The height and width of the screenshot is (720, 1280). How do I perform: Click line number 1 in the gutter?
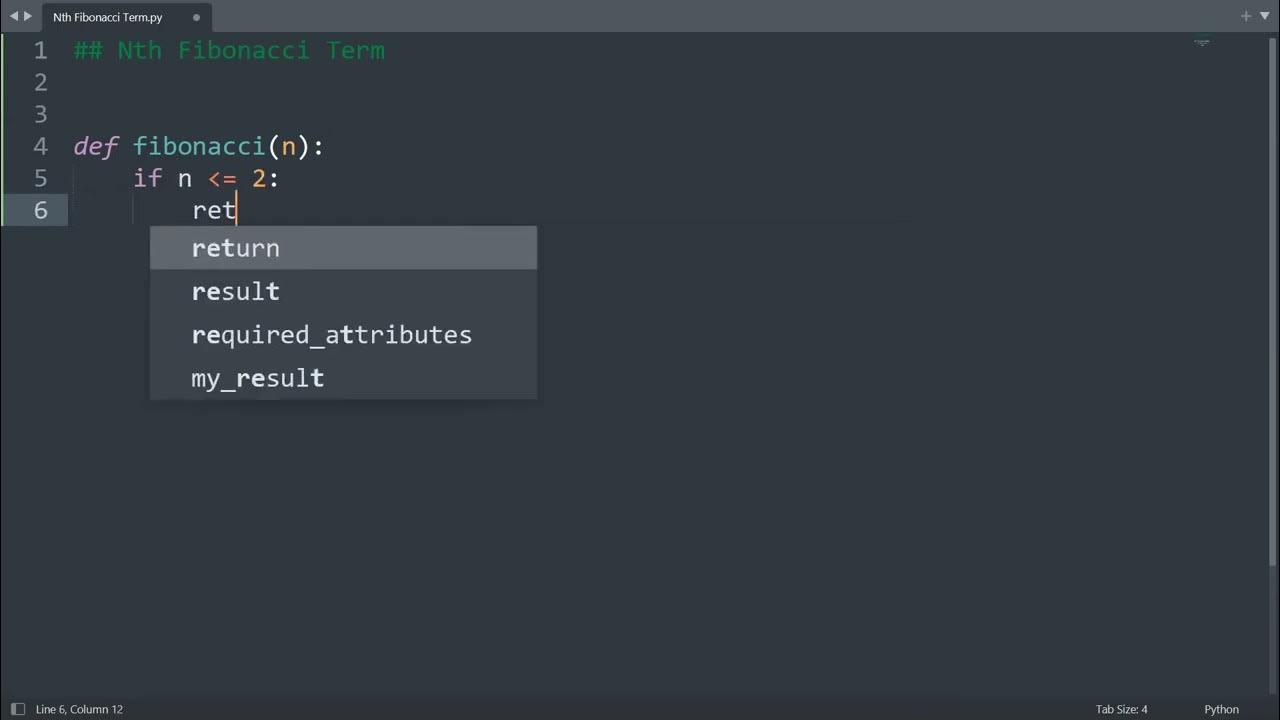(x=40, y=51)
